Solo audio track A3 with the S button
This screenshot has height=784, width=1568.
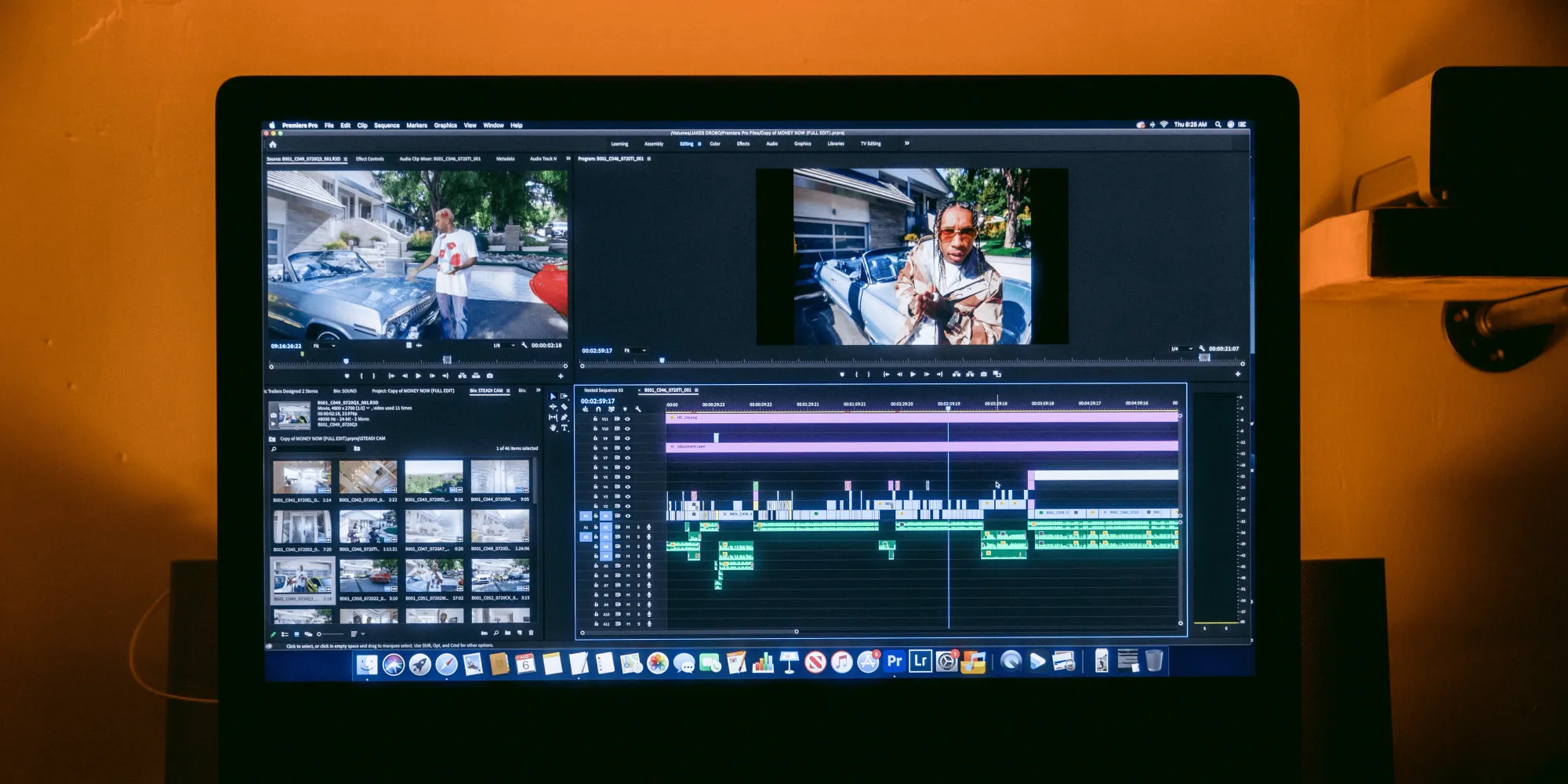pyautogui.click(x=638, y=546)
